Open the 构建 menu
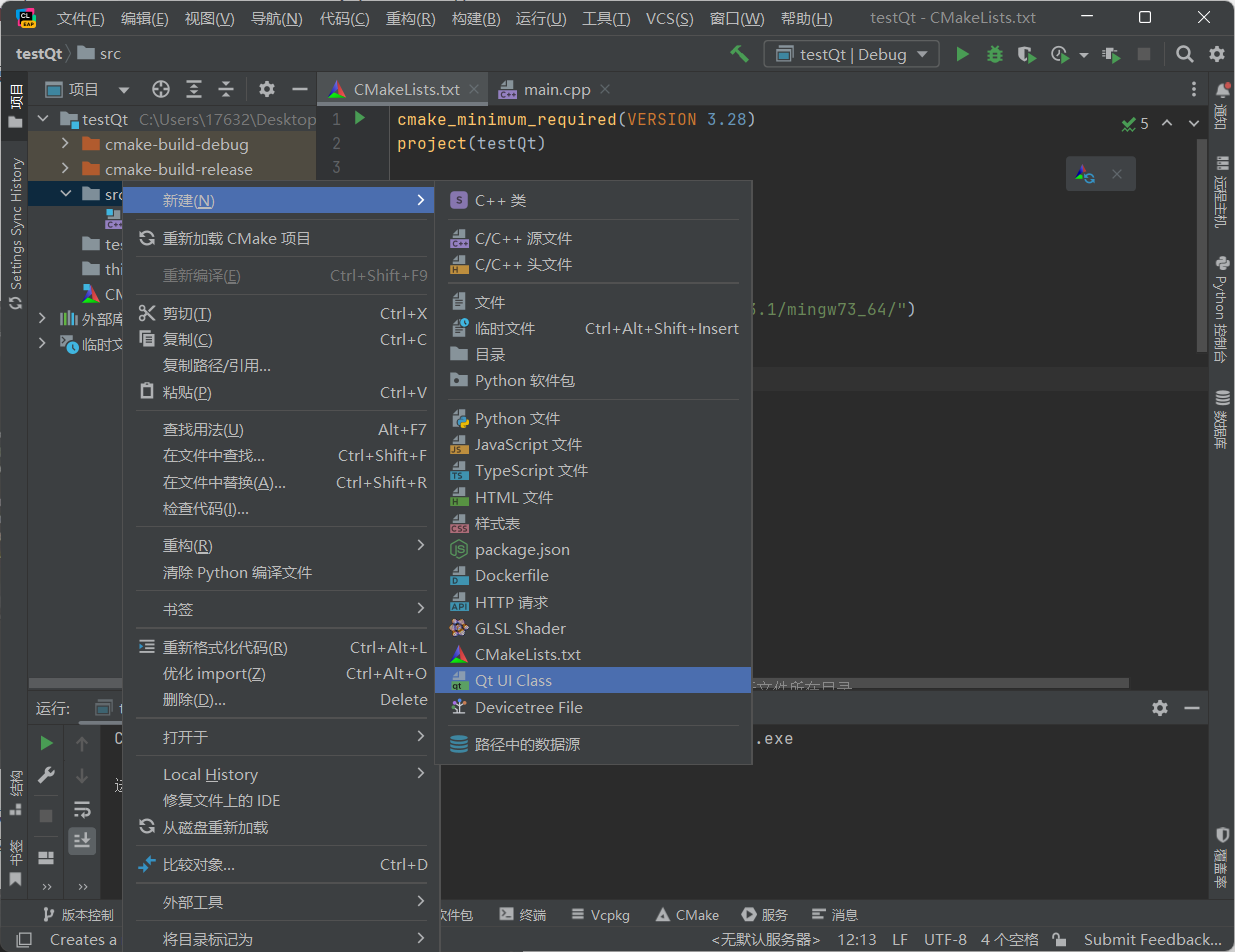The image size is (1235, 952). (476, 19)
